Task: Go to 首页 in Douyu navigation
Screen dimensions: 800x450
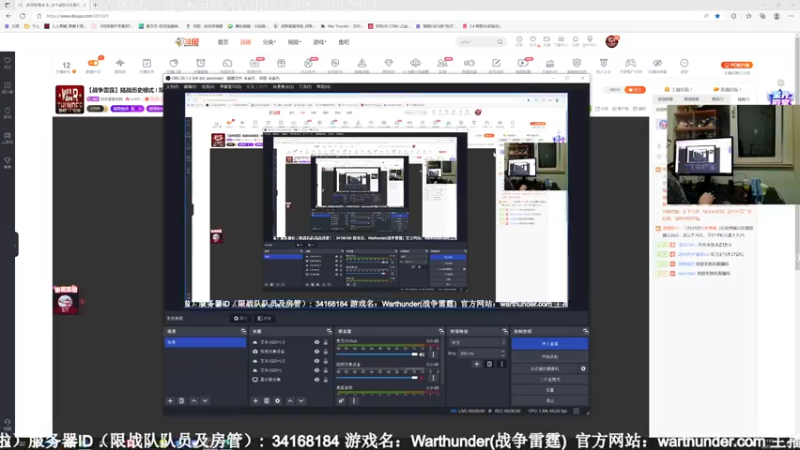Action: (x=223, y=42)
